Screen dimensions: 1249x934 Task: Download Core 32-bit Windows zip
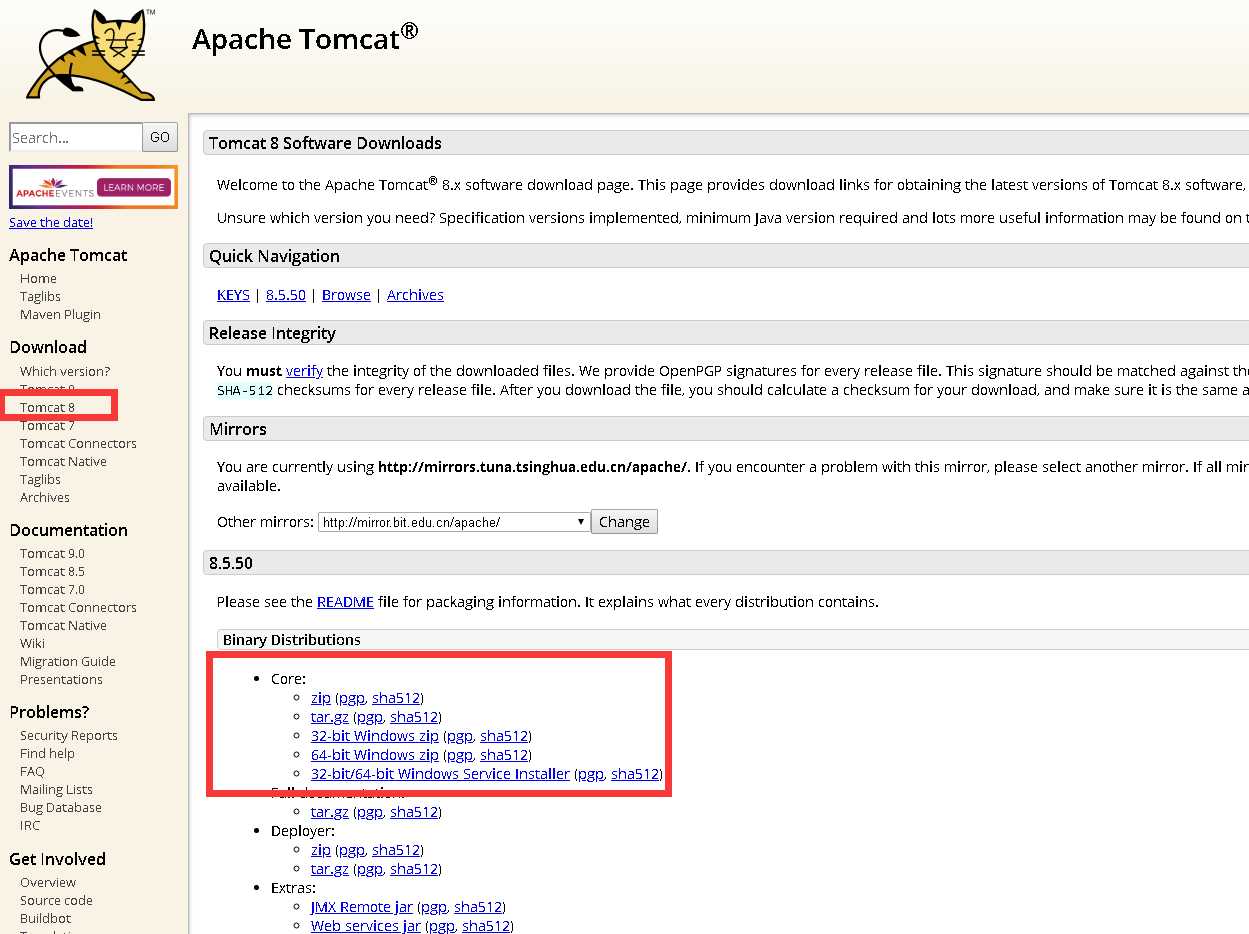tap(375, 736)
